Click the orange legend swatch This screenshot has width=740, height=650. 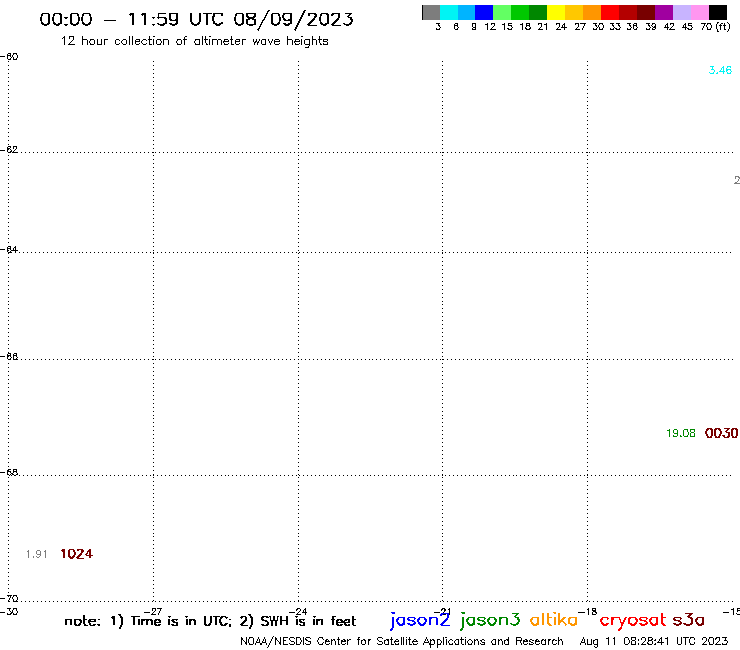pos(592,12)
